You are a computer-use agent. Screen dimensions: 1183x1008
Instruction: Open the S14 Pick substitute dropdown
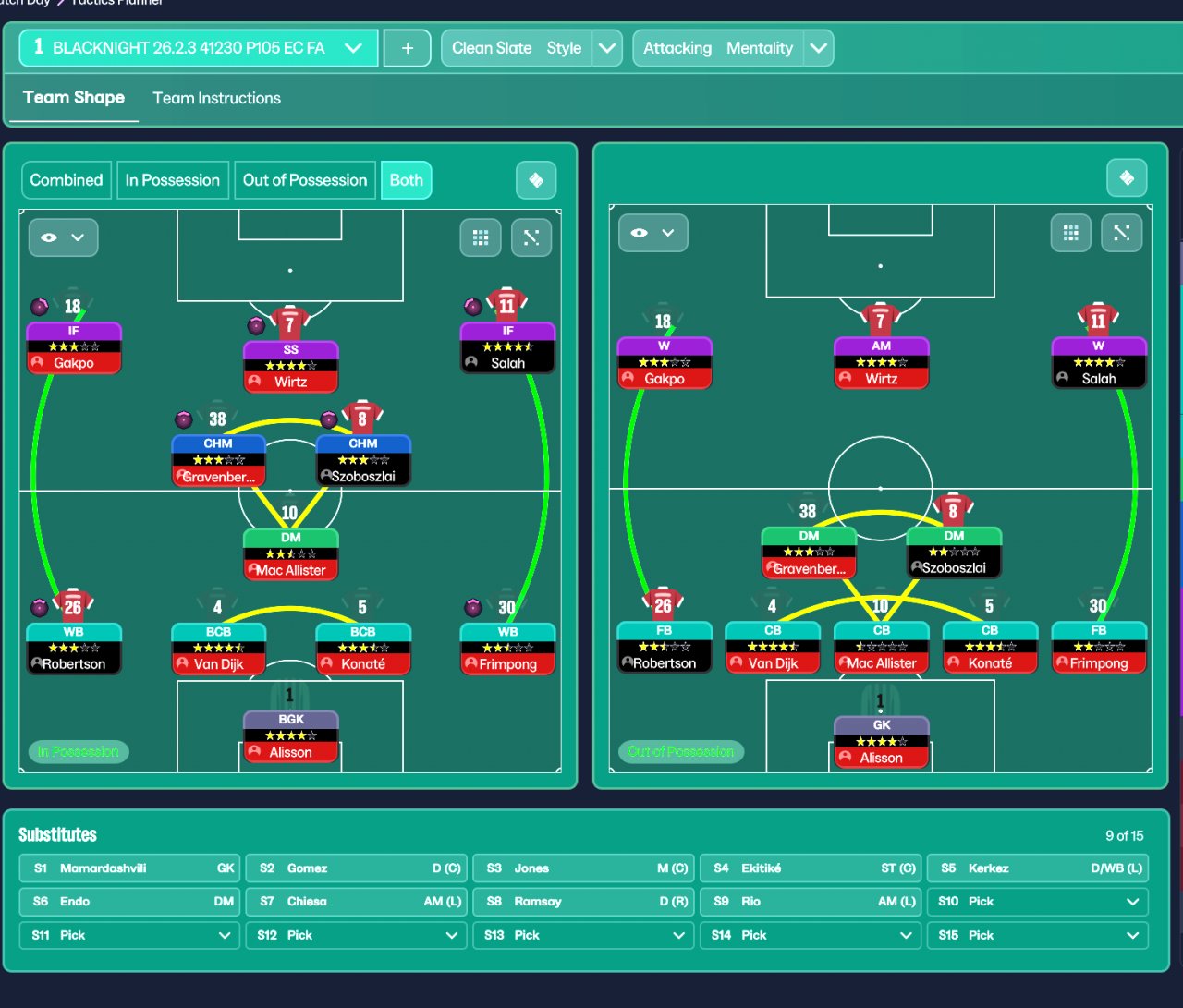click(x=811, y=935)
